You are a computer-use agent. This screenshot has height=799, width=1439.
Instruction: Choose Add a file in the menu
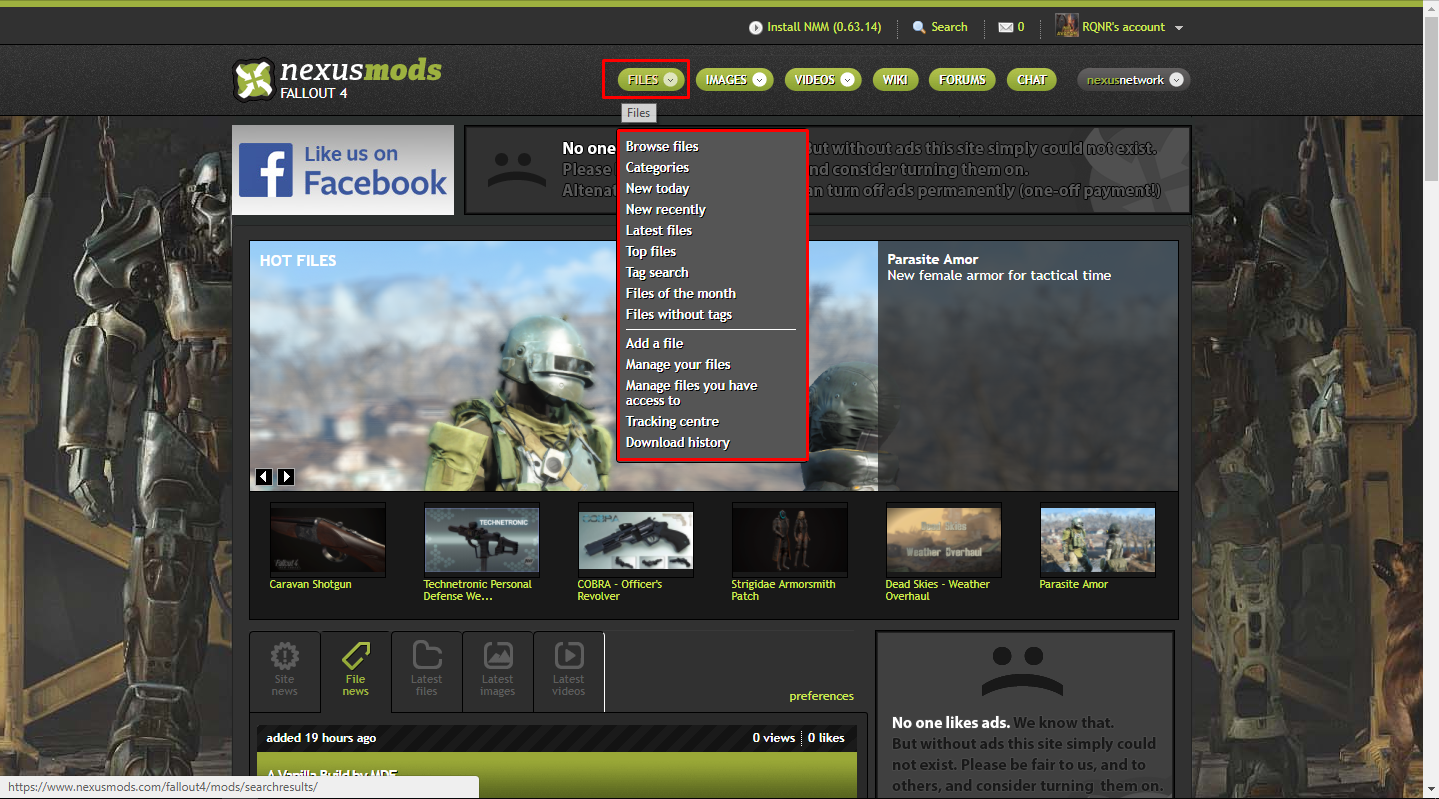(654, 343)
